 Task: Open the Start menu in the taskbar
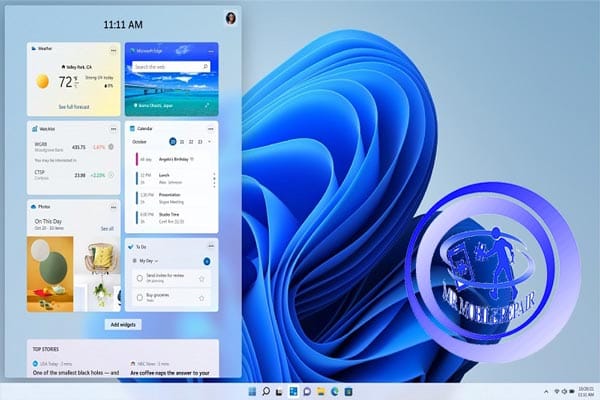tap(252, 391)
